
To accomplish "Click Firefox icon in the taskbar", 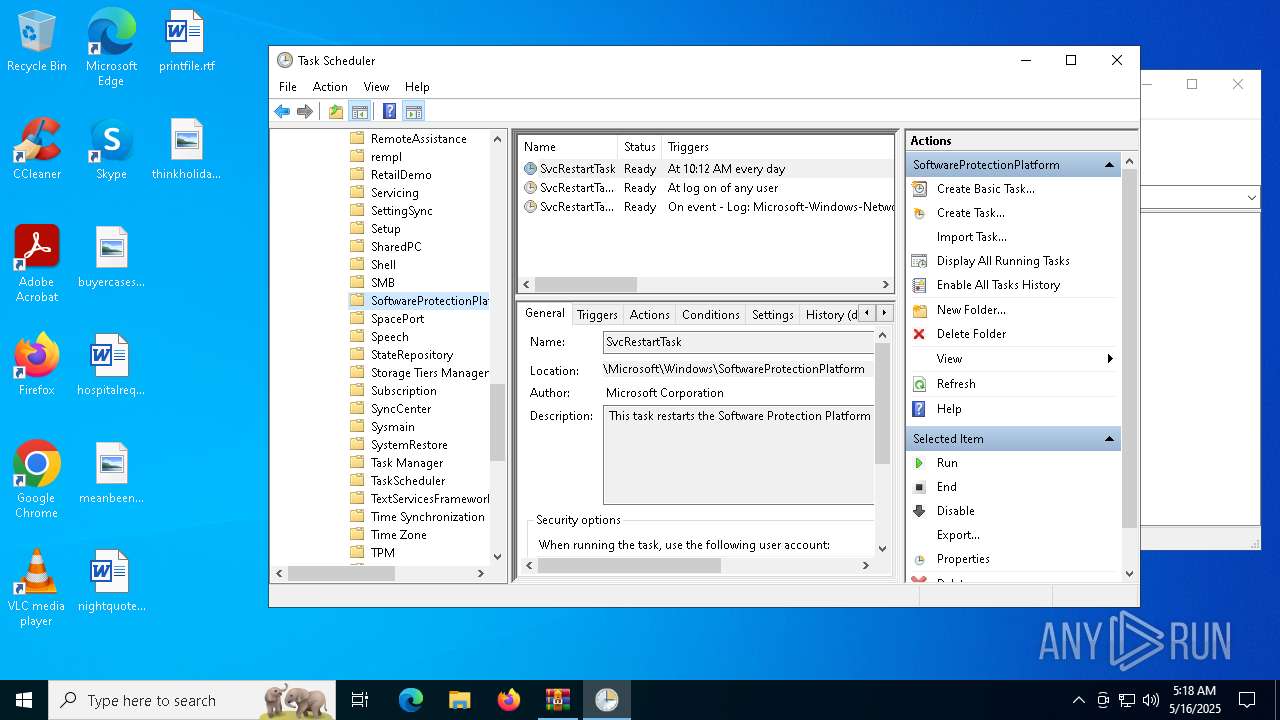I will tap(509, 700).
